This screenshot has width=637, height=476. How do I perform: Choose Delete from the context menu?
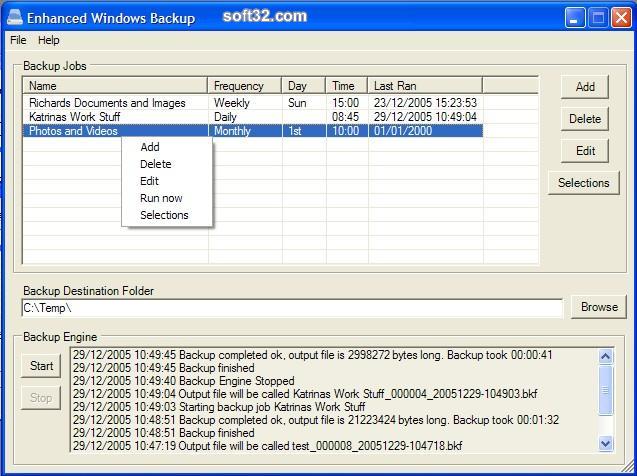pos(155,164)
